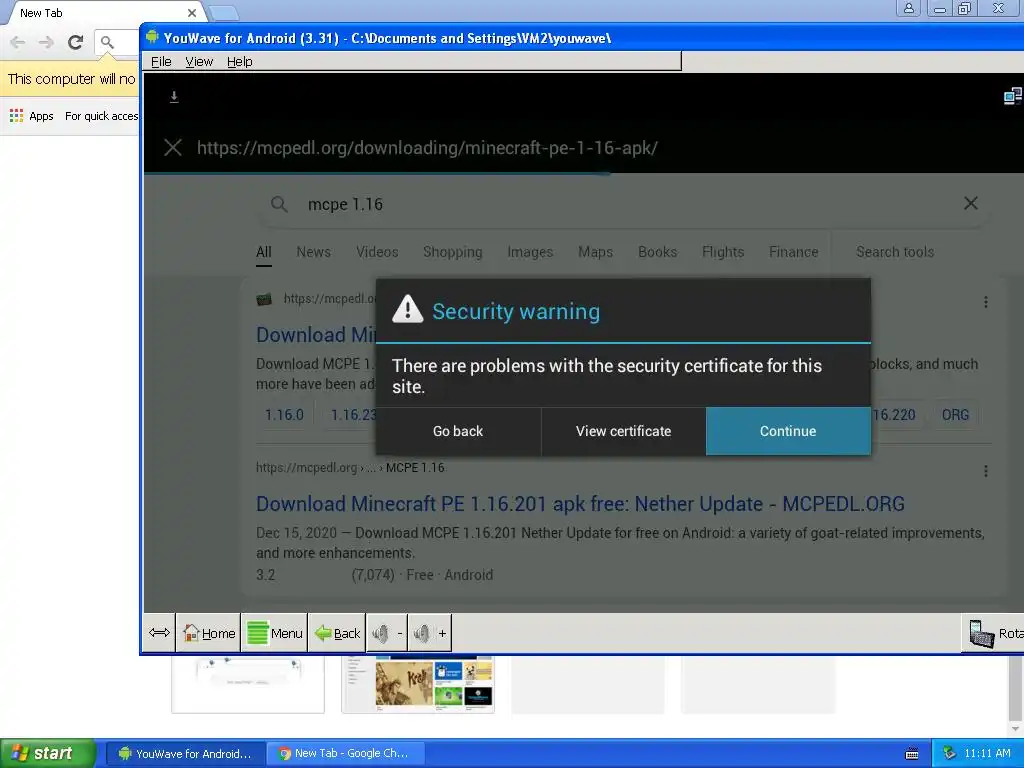Open the second most-visited thumbnail with colorful images

point(418,684)
